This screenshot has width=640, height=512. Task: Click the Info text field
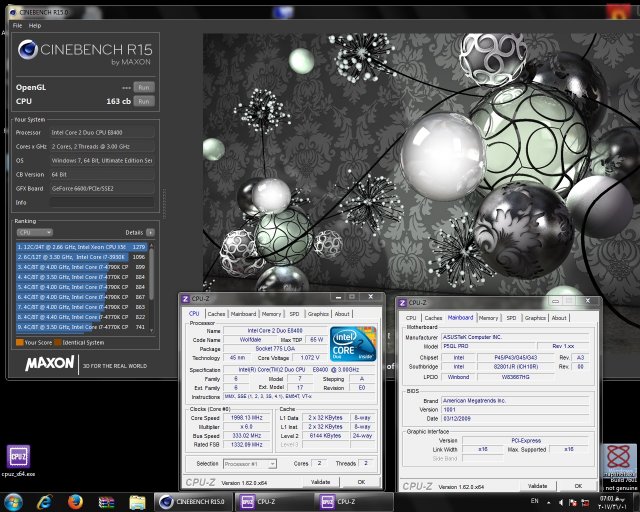[103, 202]
